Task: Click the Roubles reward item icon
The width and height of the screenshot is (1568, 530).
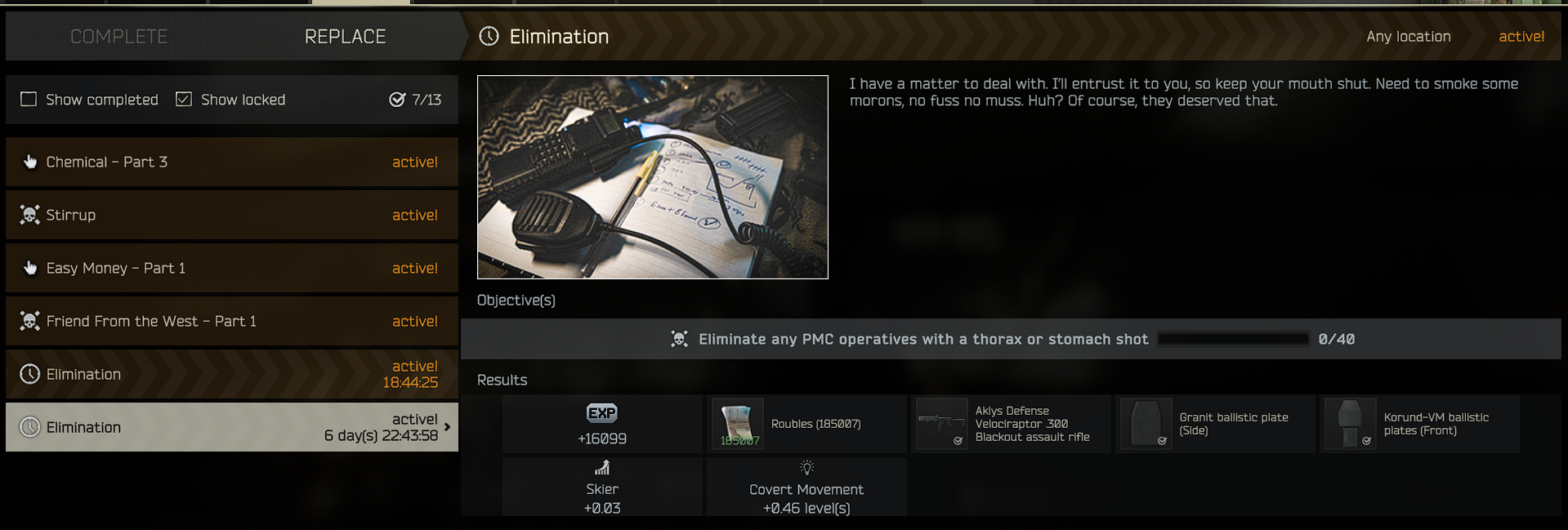Action: point(738,424)
